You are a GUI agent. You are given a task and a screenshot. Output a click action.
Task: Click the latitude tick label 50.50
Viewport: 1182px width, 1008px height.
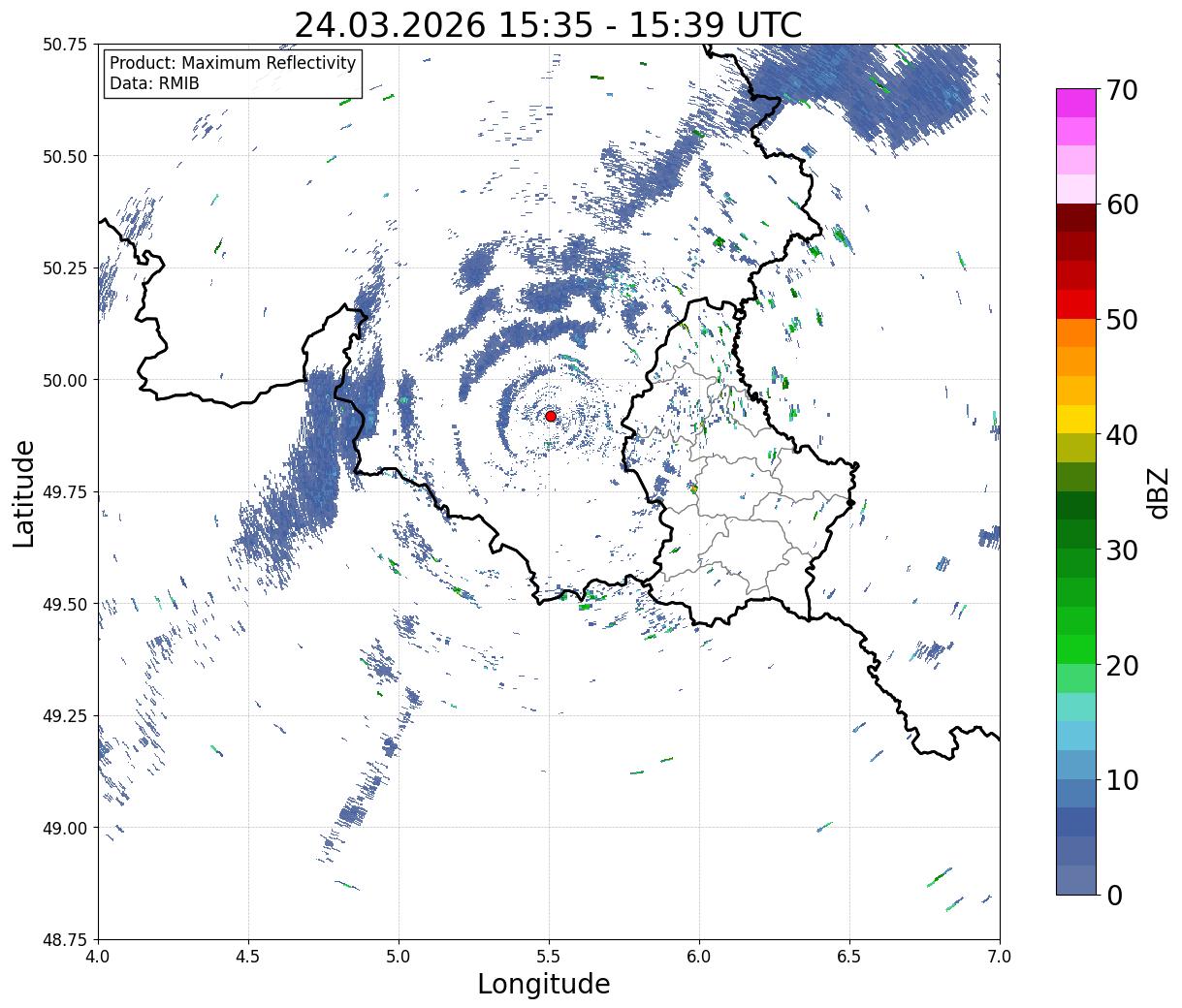65,156
